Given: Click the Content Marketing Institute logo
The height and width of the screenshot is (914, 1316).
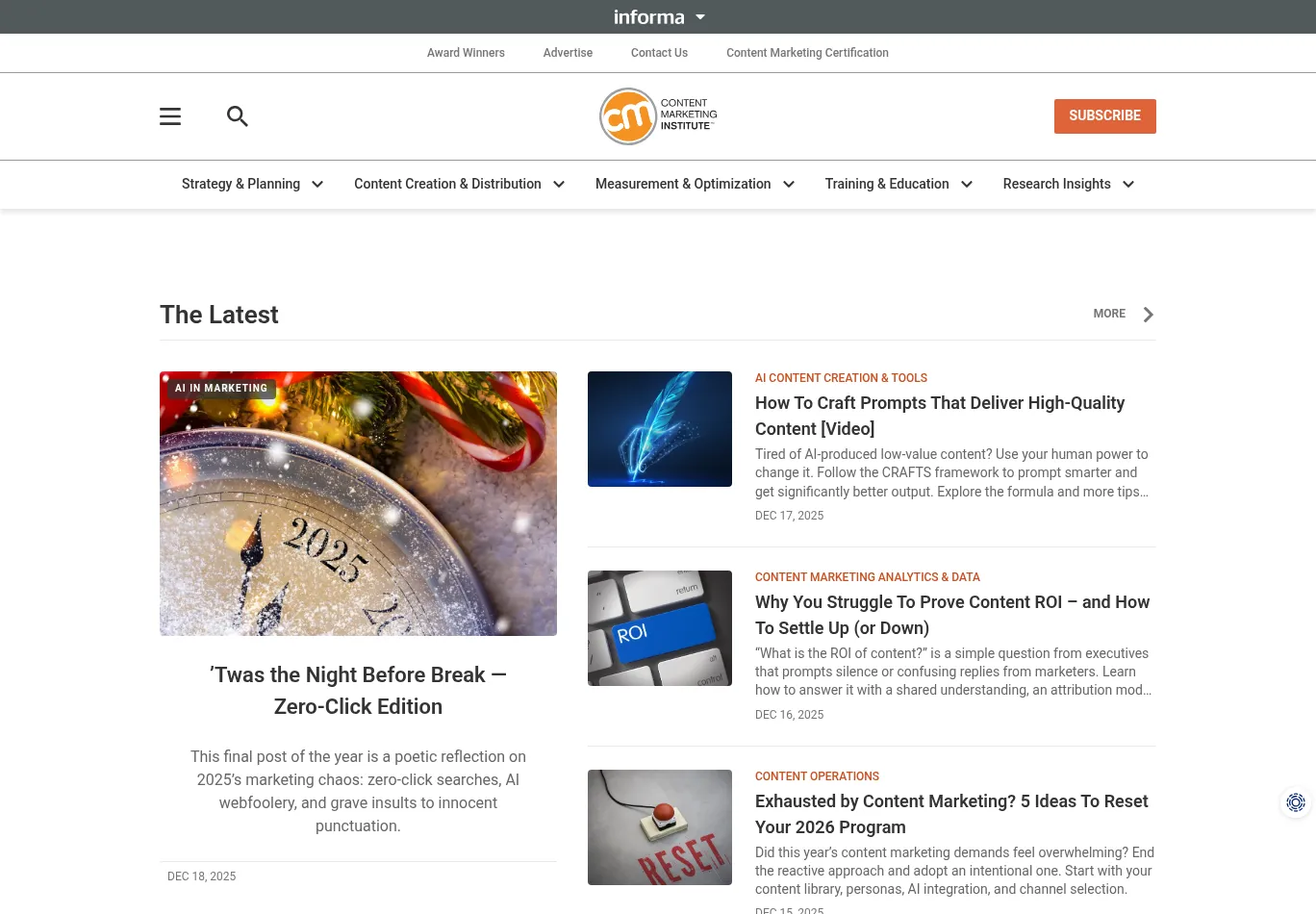Looking at the screenshot, I should point(658,116).
